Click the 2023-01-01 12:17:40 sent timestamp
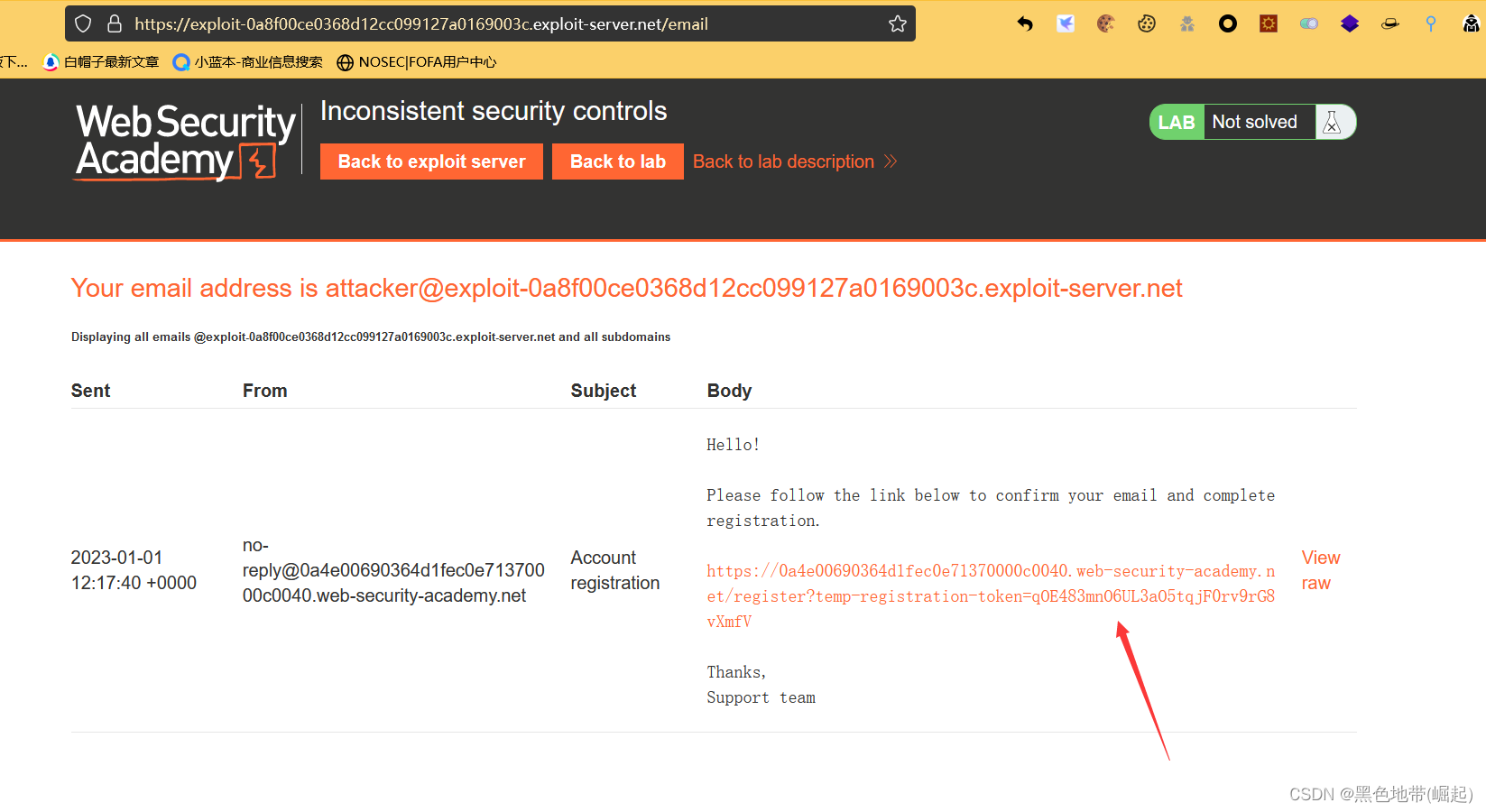Screen dimensions: 1486x812 point(134,570)
